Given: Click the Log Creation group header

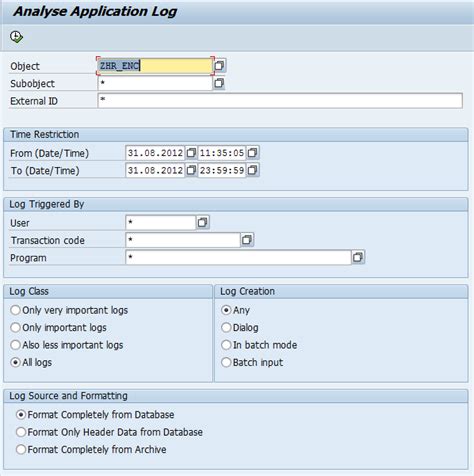Looking at the screenshot, I should point(341,291).
